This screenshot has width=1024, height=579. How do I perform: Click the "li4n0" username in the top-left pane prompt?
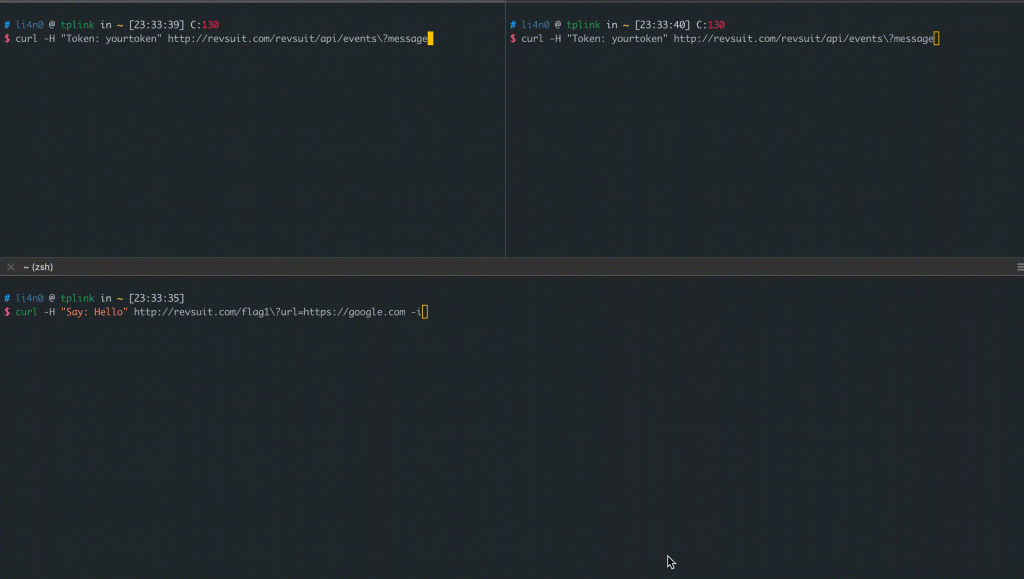29,25
